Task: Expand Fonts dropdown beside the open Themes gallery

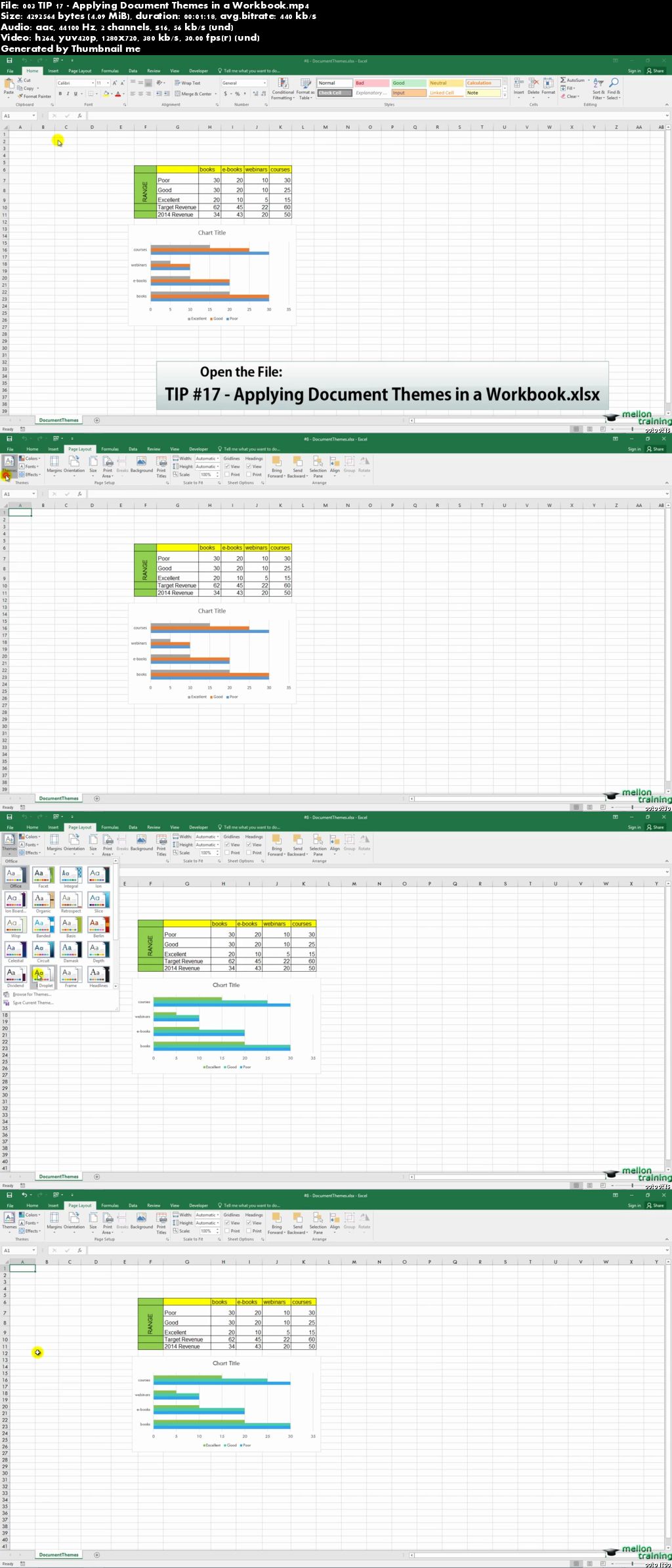Action: 29,845
